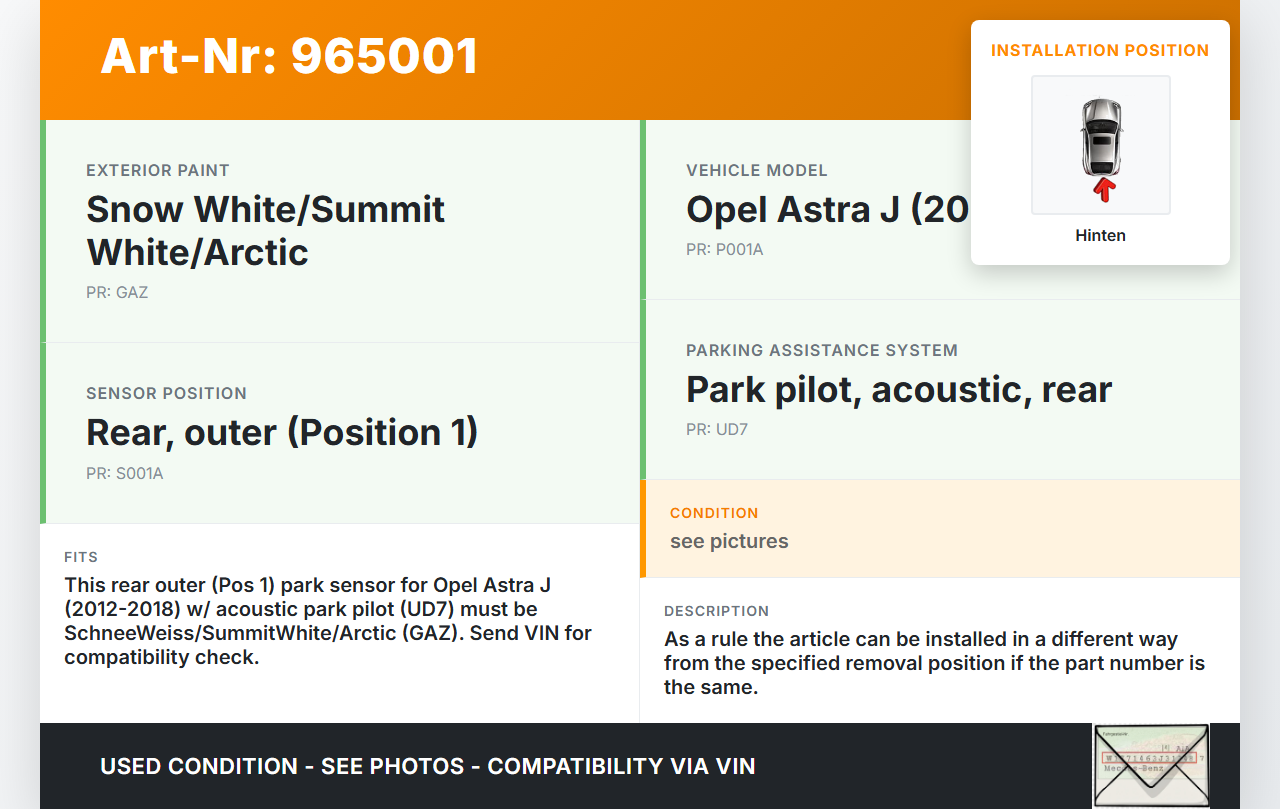
Task: Select the Park pilot, acoustic, rear value
Action: (899, 389)
